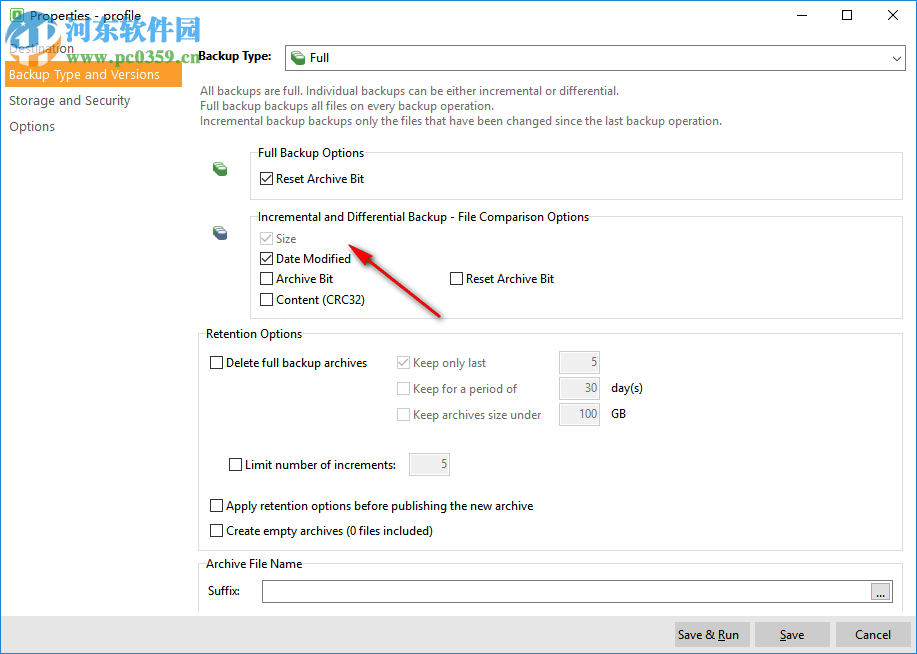Enable Delete full backup archives
The image size is (917, 654).
click(x=215, y=362)
